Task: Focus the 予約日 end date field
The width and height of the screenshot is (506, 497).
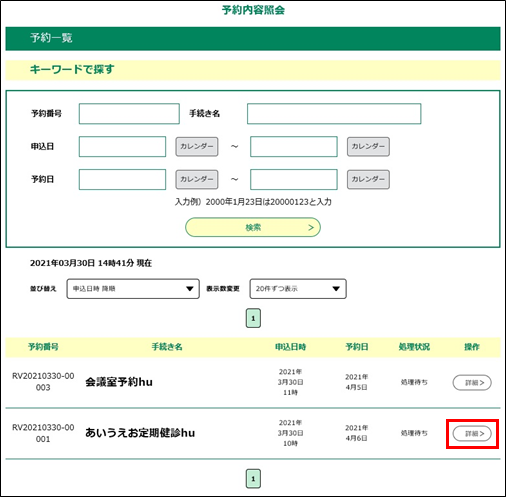Action: [294, 179]
